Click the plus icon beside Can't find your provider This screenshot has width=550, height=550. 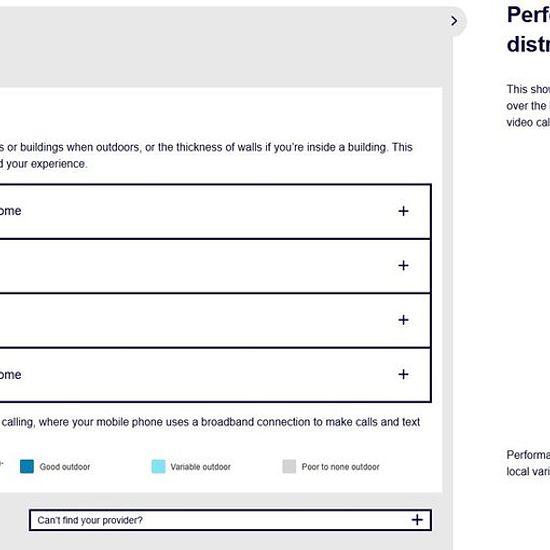(417, 520)
